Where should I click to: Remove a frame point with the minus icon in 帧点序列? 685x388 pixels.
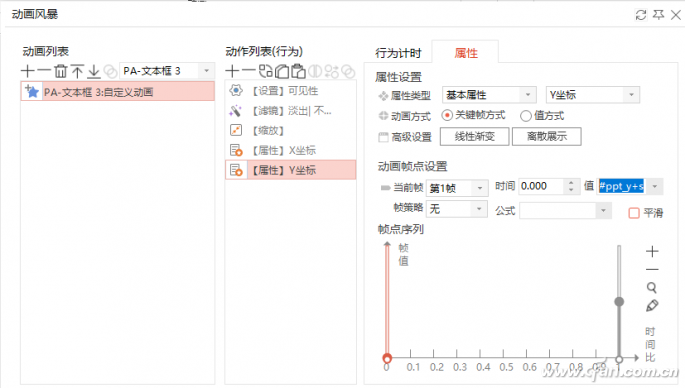coord(652,269)
